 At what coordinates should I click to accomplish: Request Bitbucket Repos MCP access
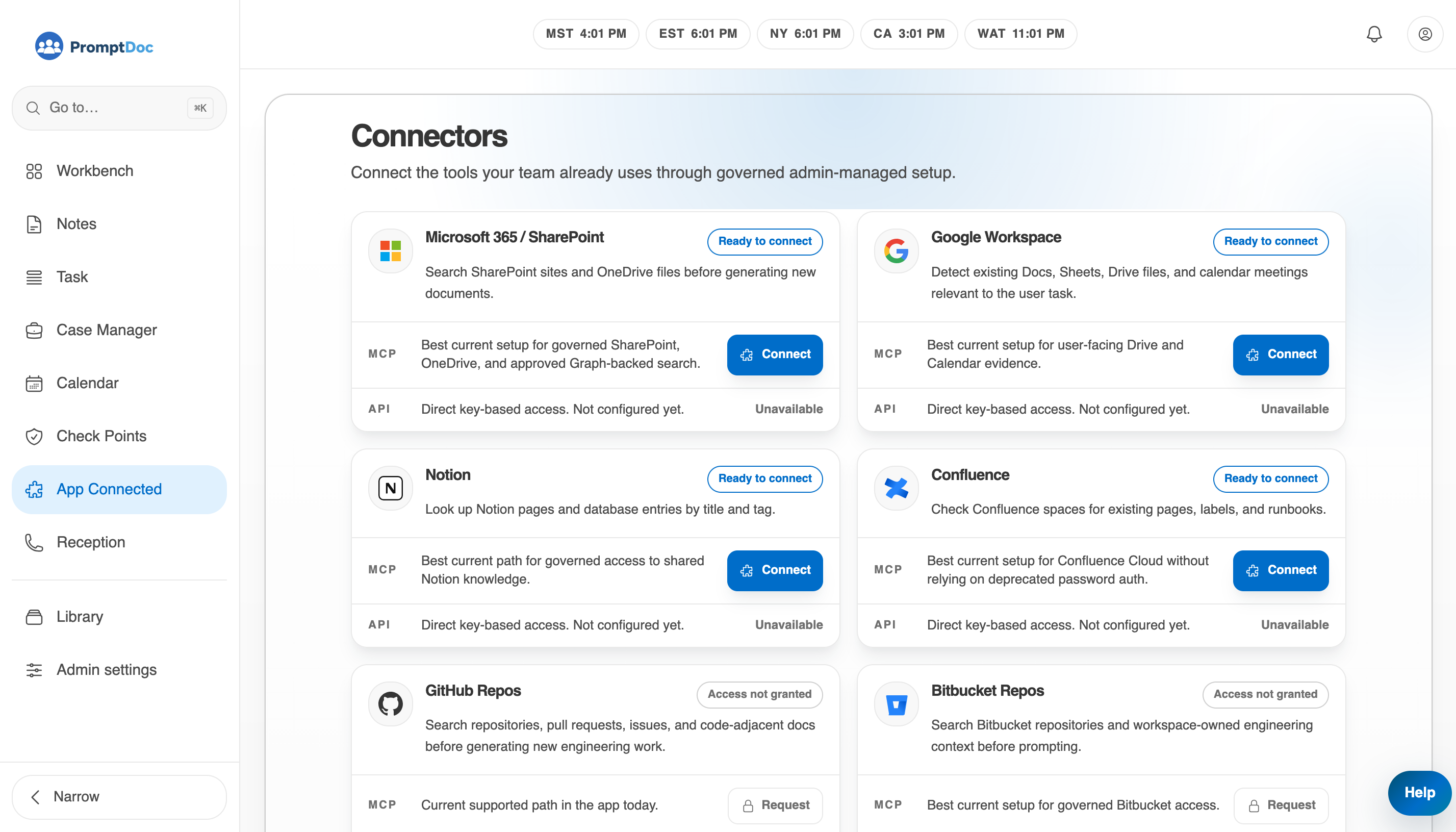[x=1281, y=805]
